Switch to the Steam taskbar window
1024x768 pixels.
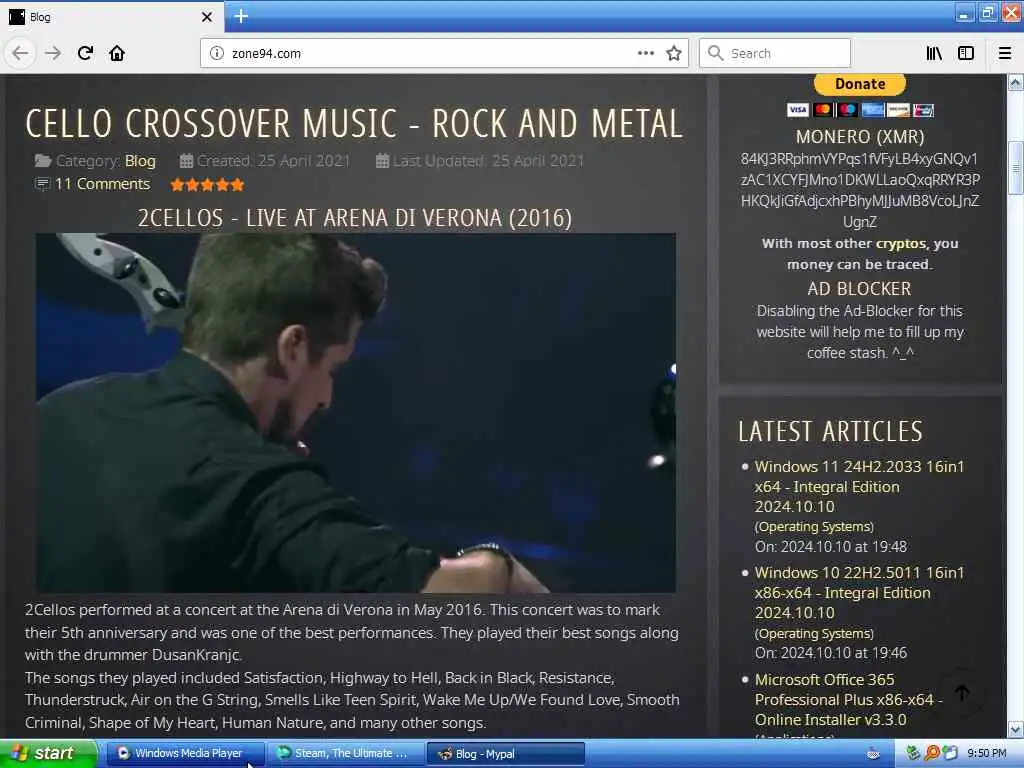click(x=345, y=754)
